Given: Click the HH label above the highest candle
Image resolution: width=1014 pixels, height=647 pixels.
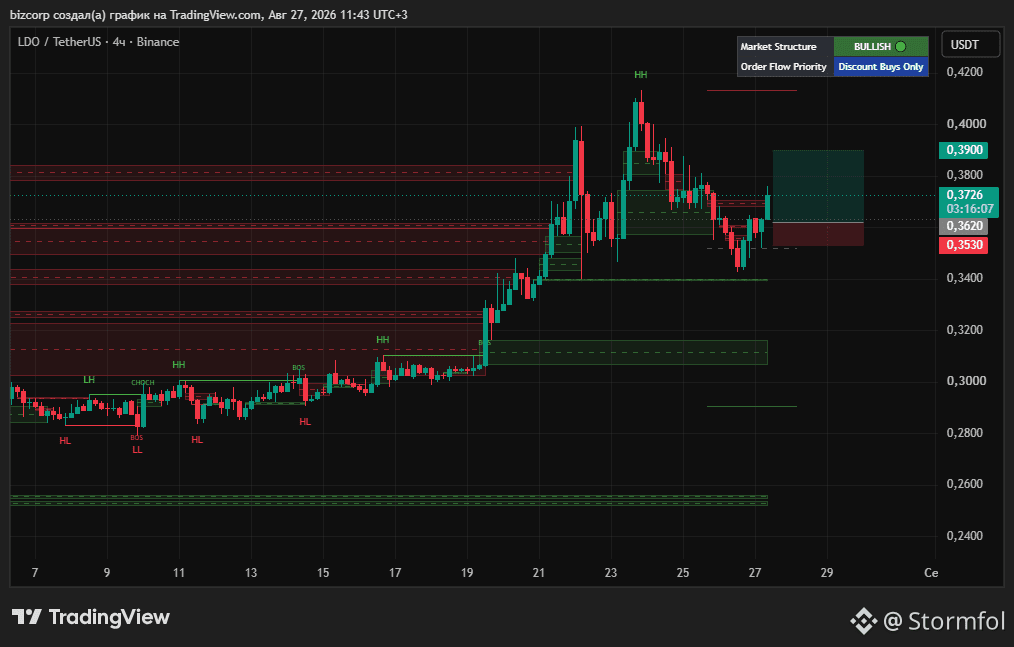Looking at the screenshot, I should [641, 75].
